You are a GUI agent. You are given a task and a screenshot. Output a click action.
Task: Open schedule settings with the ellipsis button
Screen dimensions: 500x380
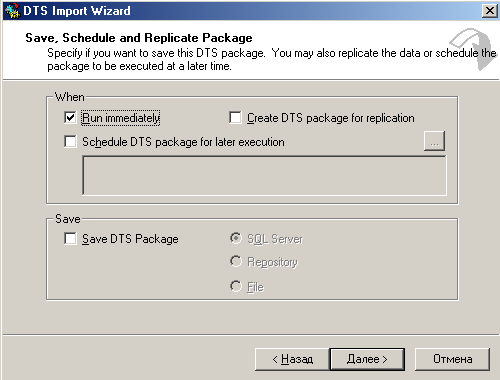pyautogui.click(x=434, y=141)
